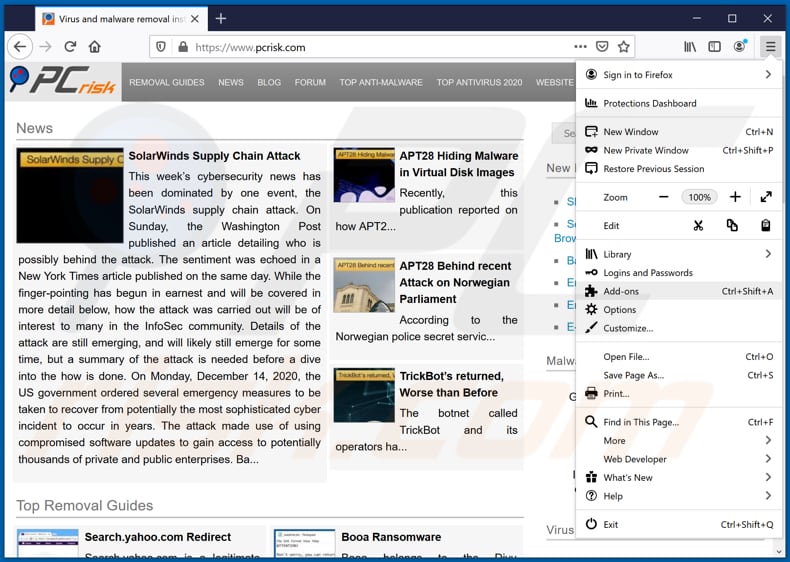
Task: Click the padlock site info icon
Action: point(183,47)
